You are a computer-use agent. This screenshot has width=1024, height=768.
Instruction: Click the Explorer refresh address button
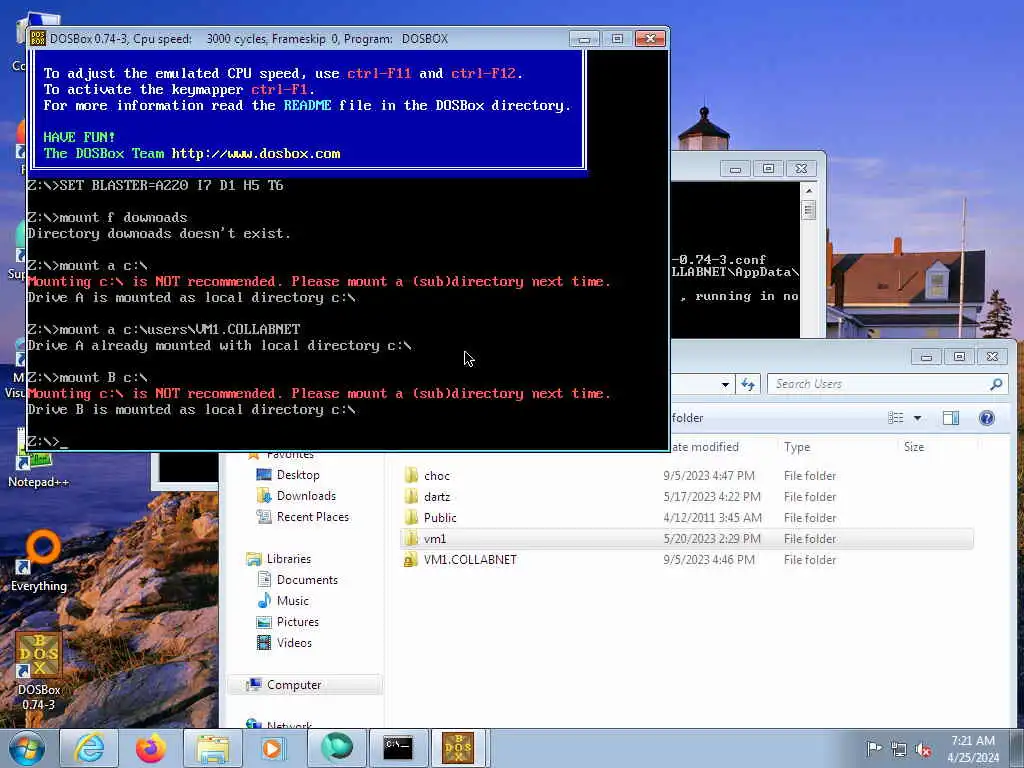(x=748, y=384)
